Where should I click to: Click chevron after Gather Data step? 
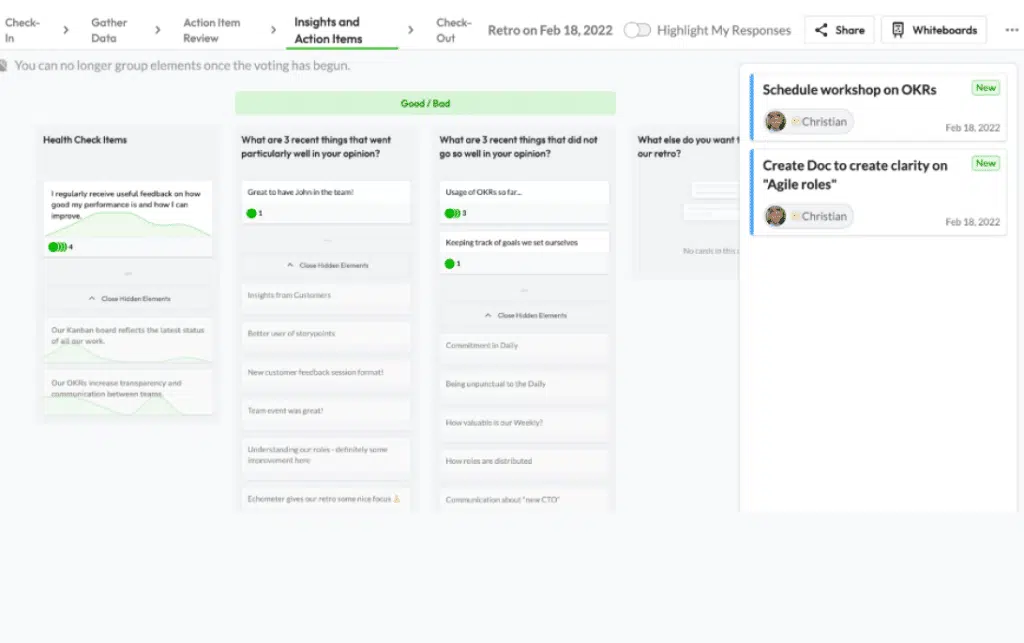(157, 30)
